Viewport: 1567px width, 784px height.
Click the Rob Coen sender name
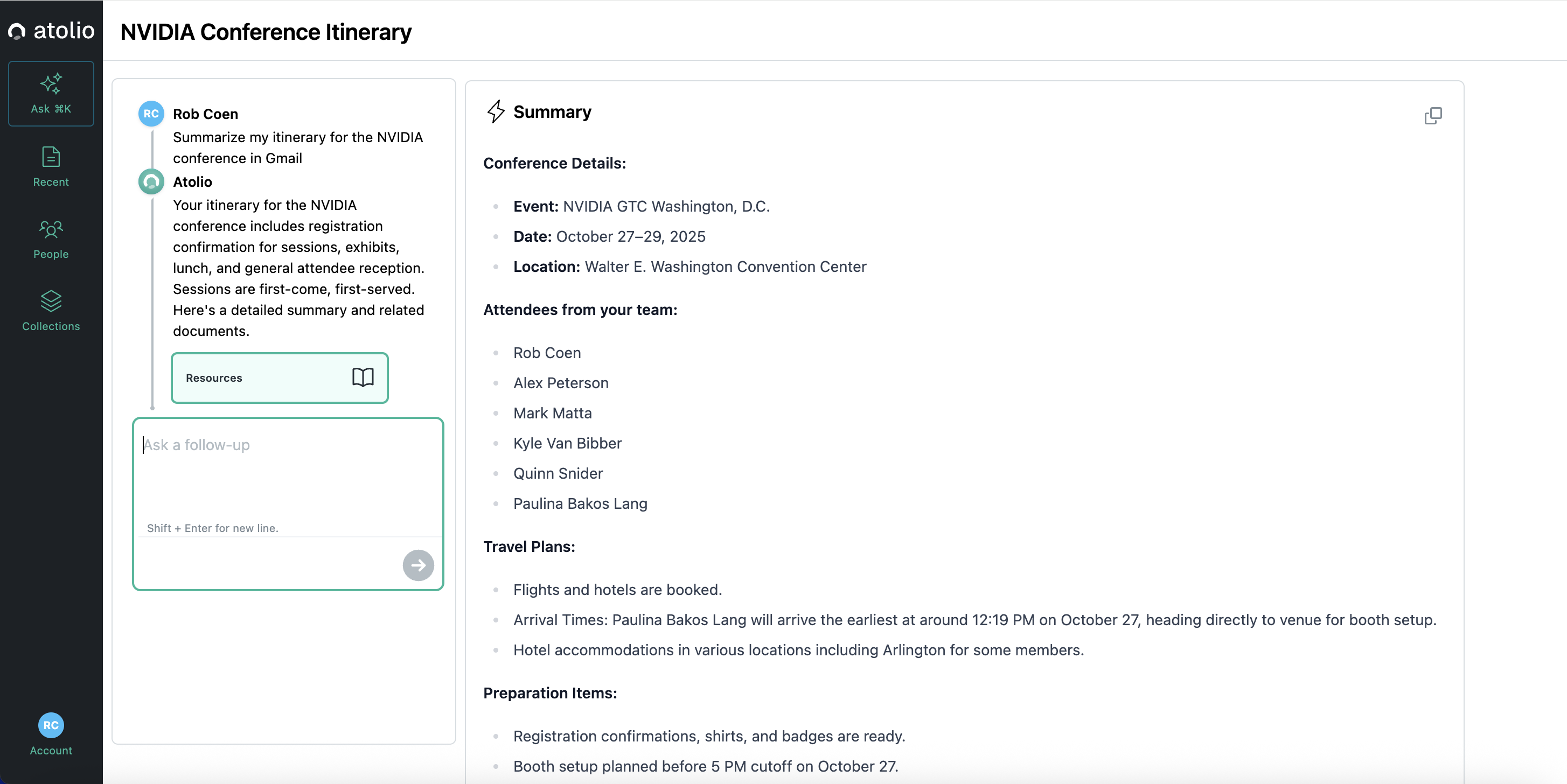pyautogui.click(x=205, y=114)
